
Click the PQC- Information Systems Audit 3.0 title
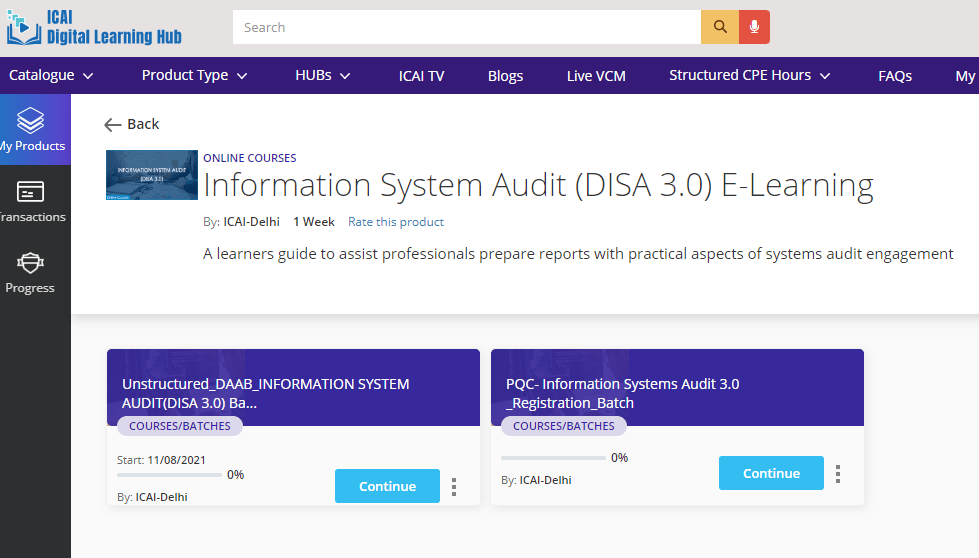[622, 393]
